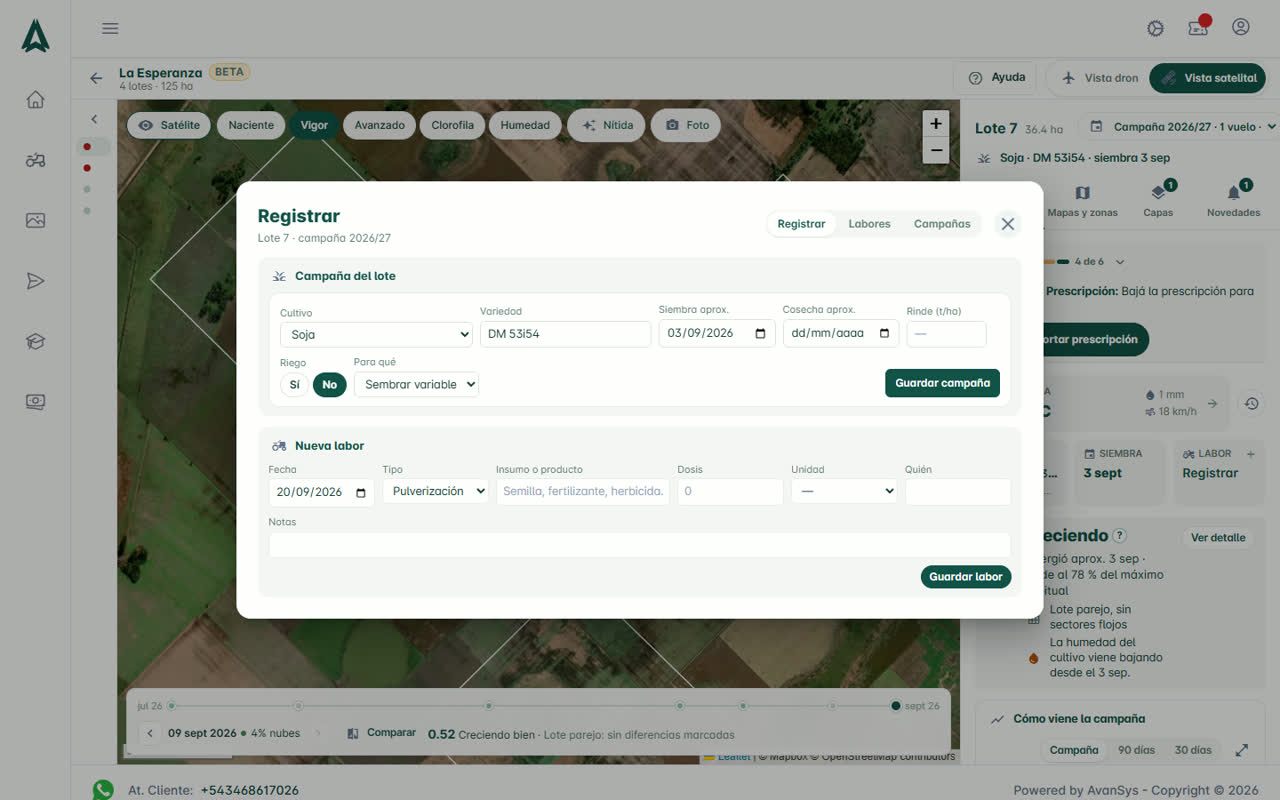
Task: Go back from La Esperanza
Action: click(x=96, y=78)
